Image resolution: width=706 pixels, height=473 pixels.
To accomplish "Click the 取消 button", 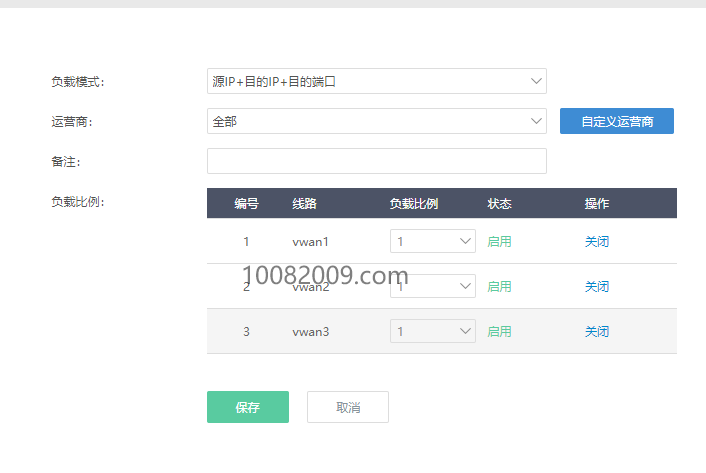I will tap(347, 407).
